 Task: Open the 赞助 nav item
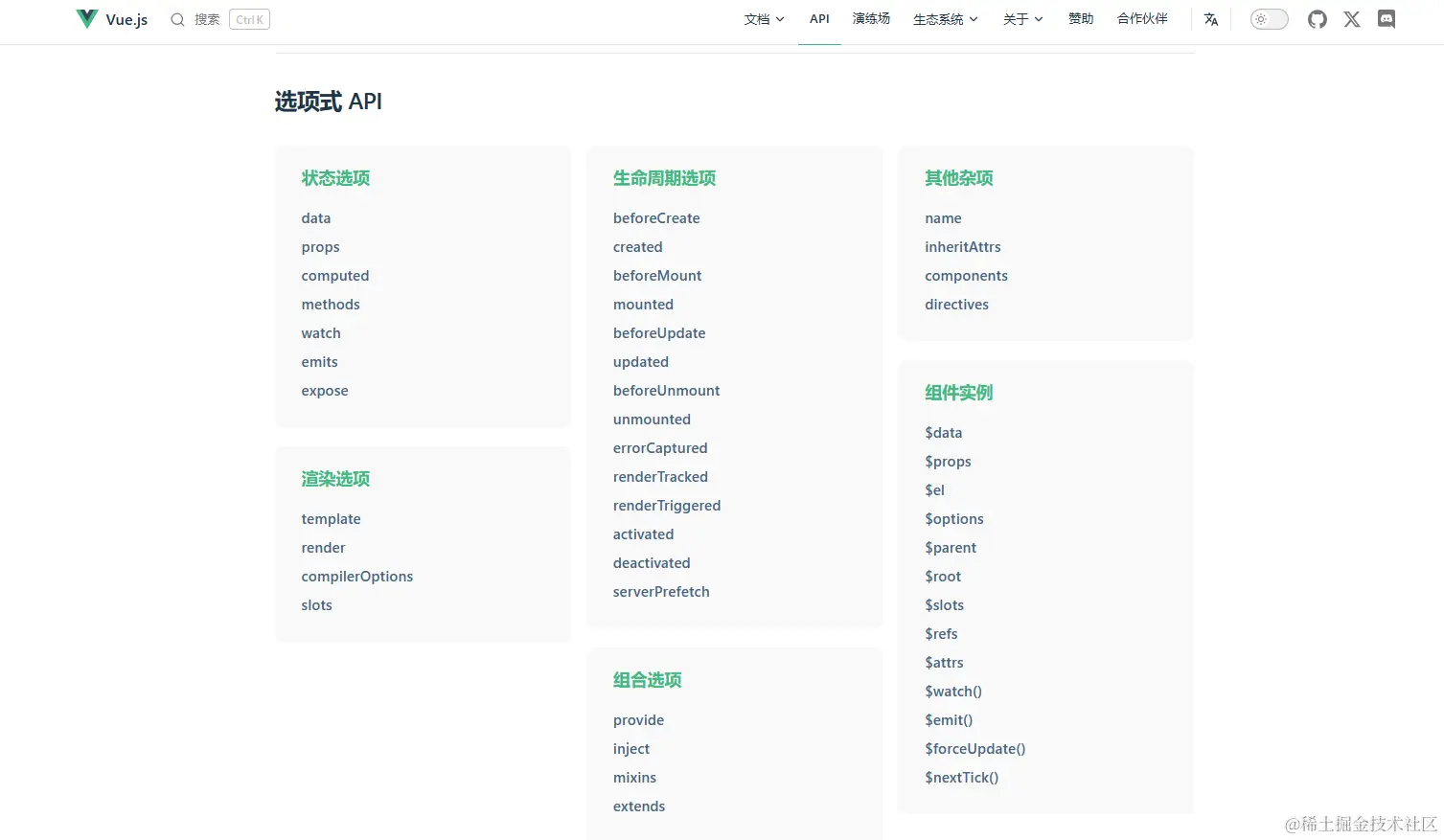[1081, 19]
